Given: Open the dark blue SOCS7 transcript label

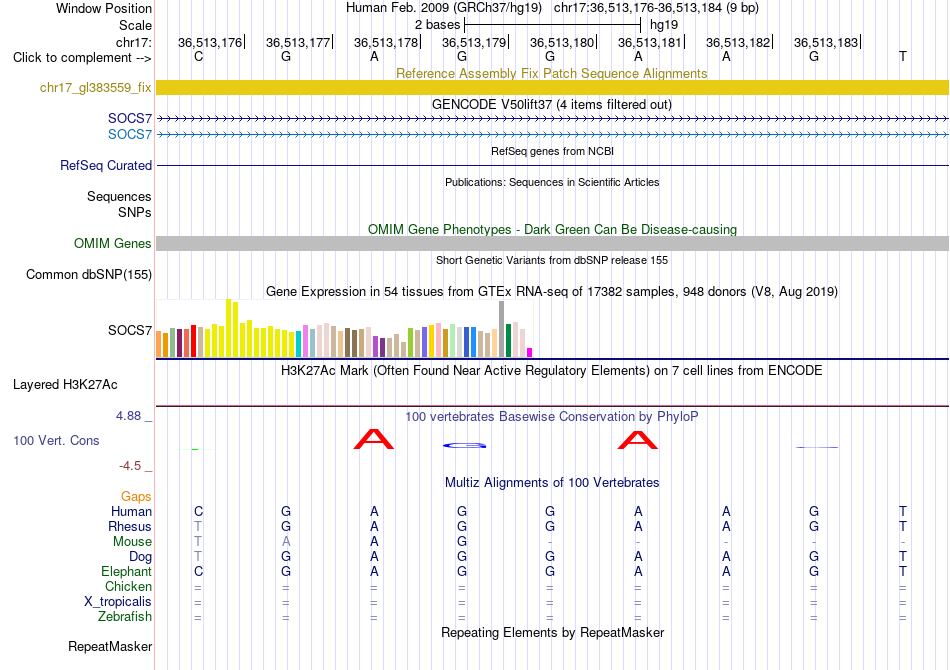Looking at the screenshot, I should pos(130,118).
